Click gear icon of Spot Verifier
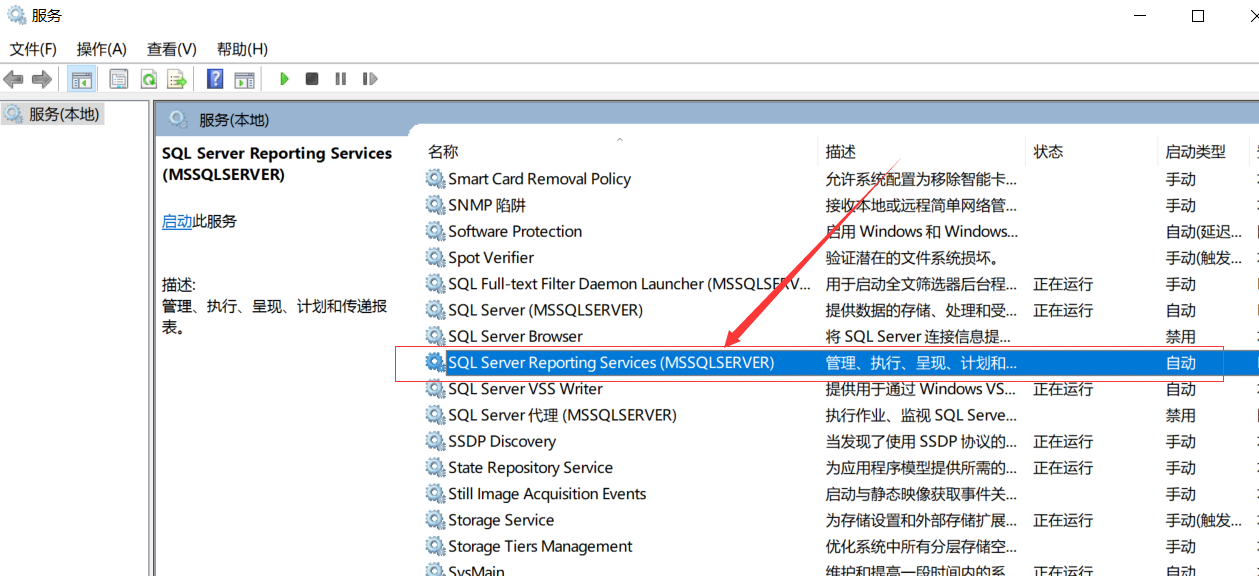 [x=435, y=257]
